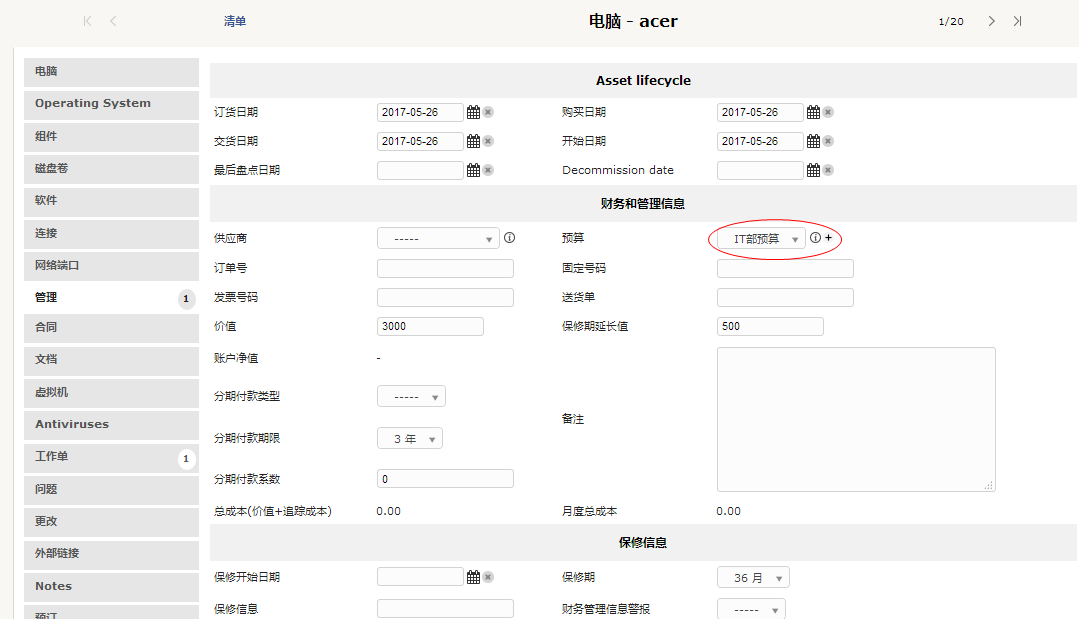
Task: Click the 发票号码 input field
Action: [x=445, y=297]
